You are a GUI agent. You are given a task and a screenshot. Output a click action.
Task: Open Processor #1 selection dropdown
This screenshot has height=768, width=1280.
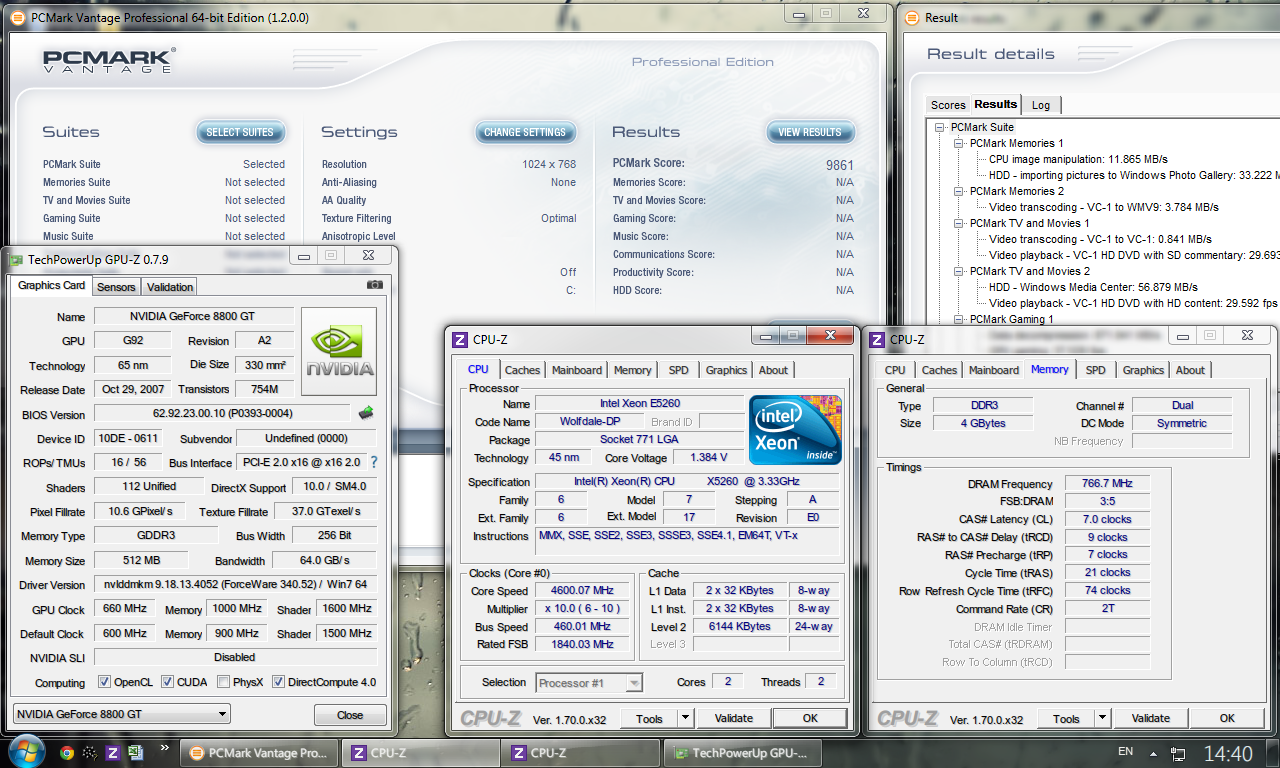pos(588,683)
